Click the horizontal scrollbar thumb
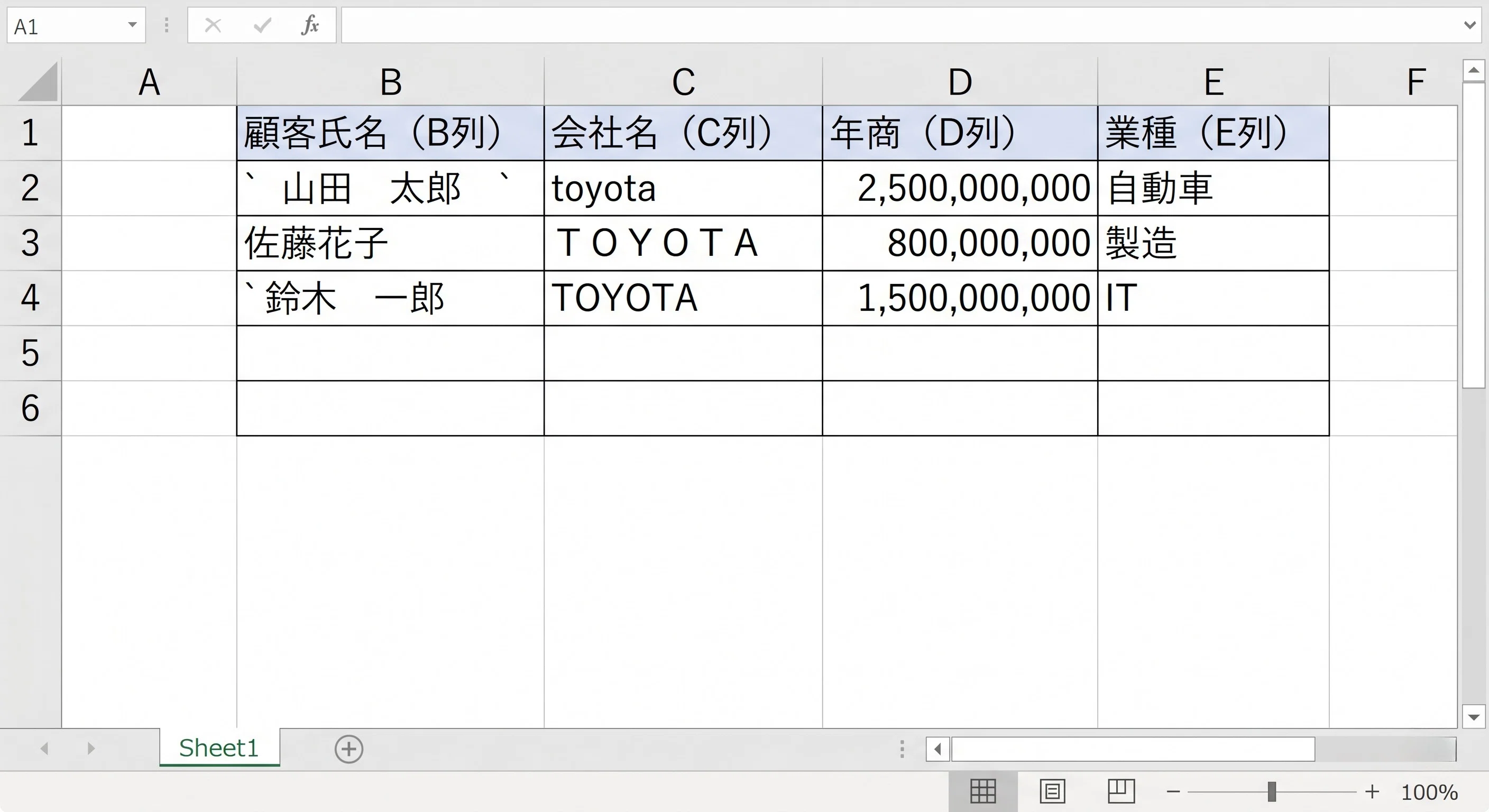Viewport: 1489px width, 812px height. pyautogui.click(x=1133, y=749)
